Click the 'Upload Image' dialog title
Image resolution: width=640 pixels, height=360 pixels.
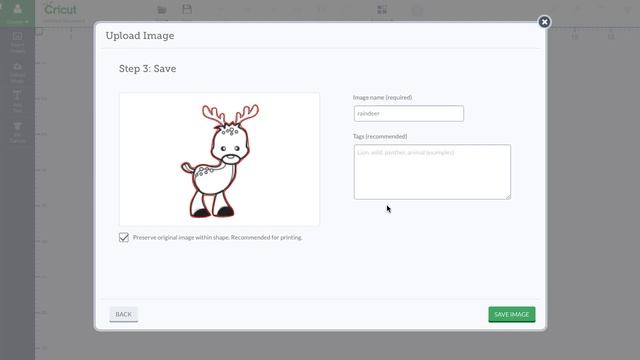point(140,36)
